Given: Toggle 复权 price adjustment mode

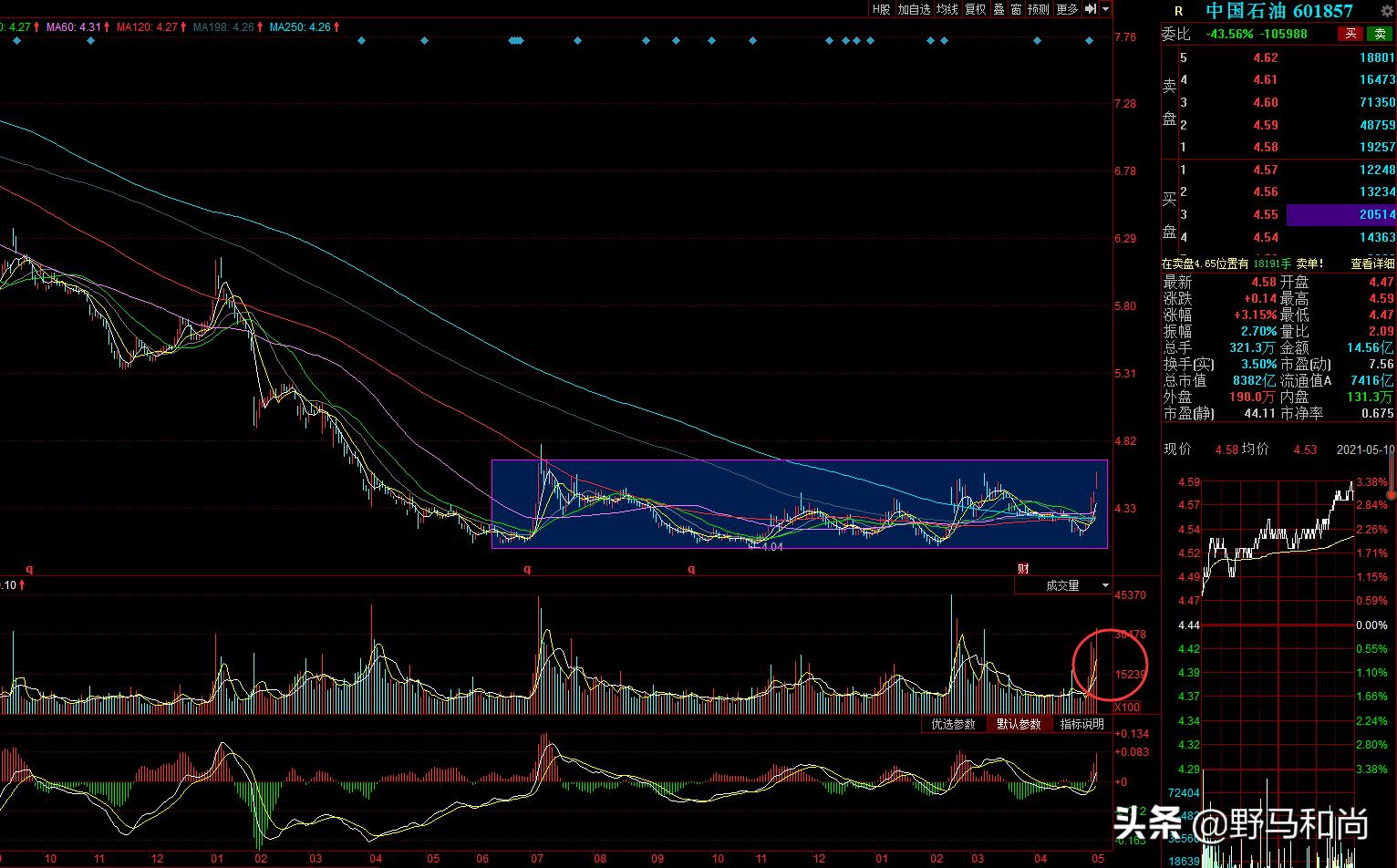Looking at the screenshot, I should click(x=975, y=9).
